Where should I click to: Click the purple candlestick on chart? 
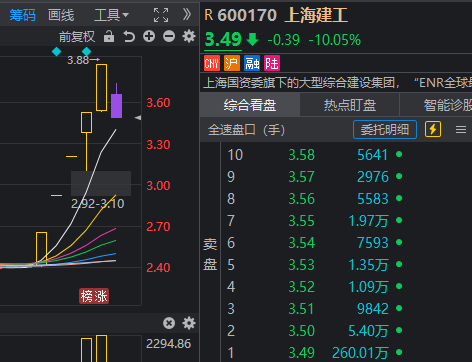pos(116,106)
